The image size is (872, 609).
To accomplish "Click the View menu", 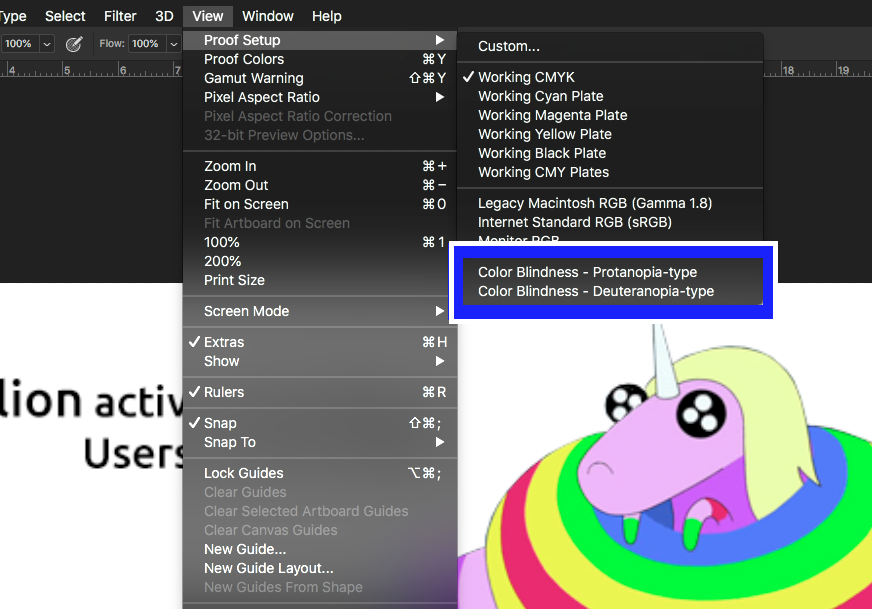I will pyautogui.click(x=207, y=16).
